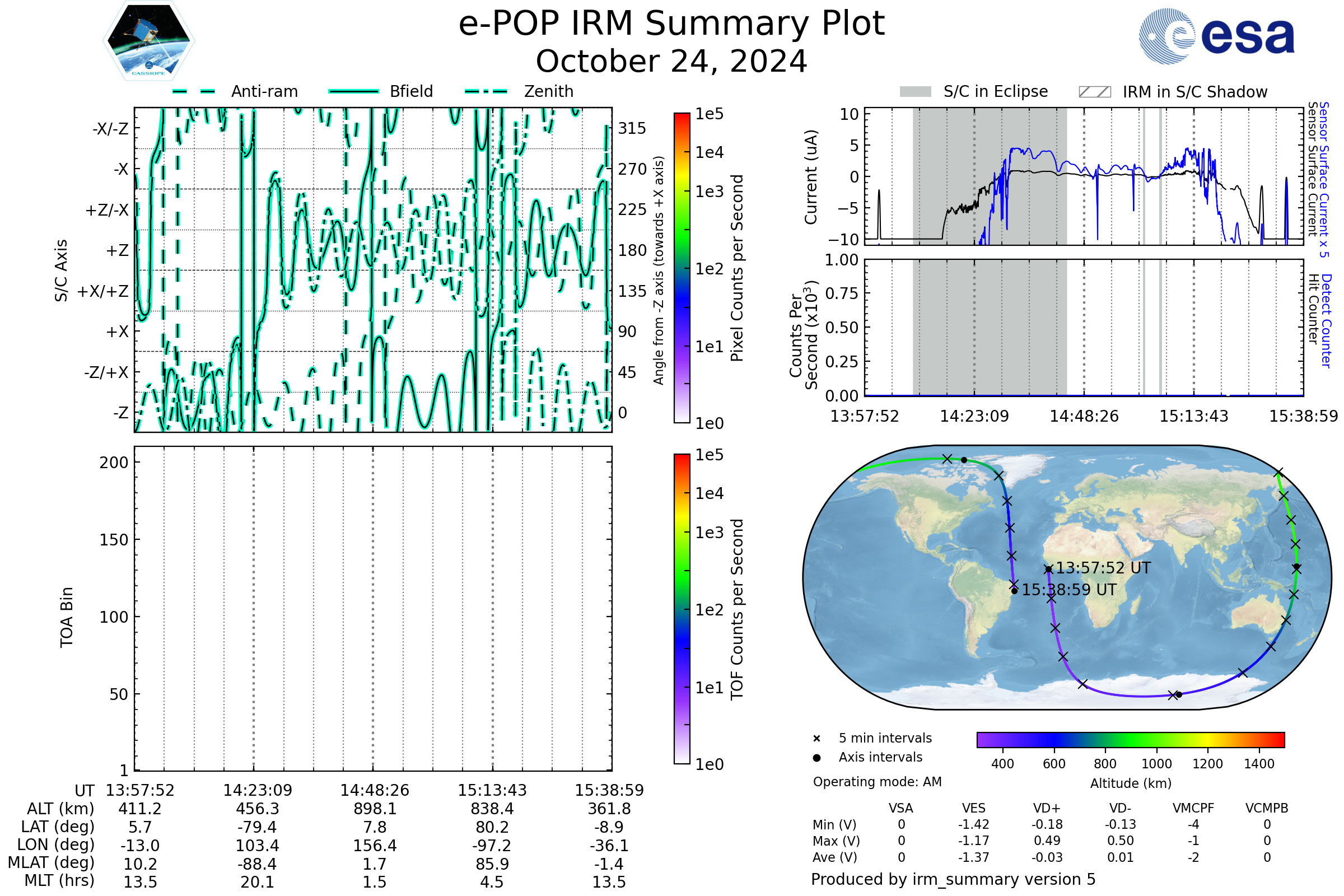Click the CASSIOPE satellite logo
Image resolution: width=1344 pixels, height=896 pixels.
tap(148, 41)
